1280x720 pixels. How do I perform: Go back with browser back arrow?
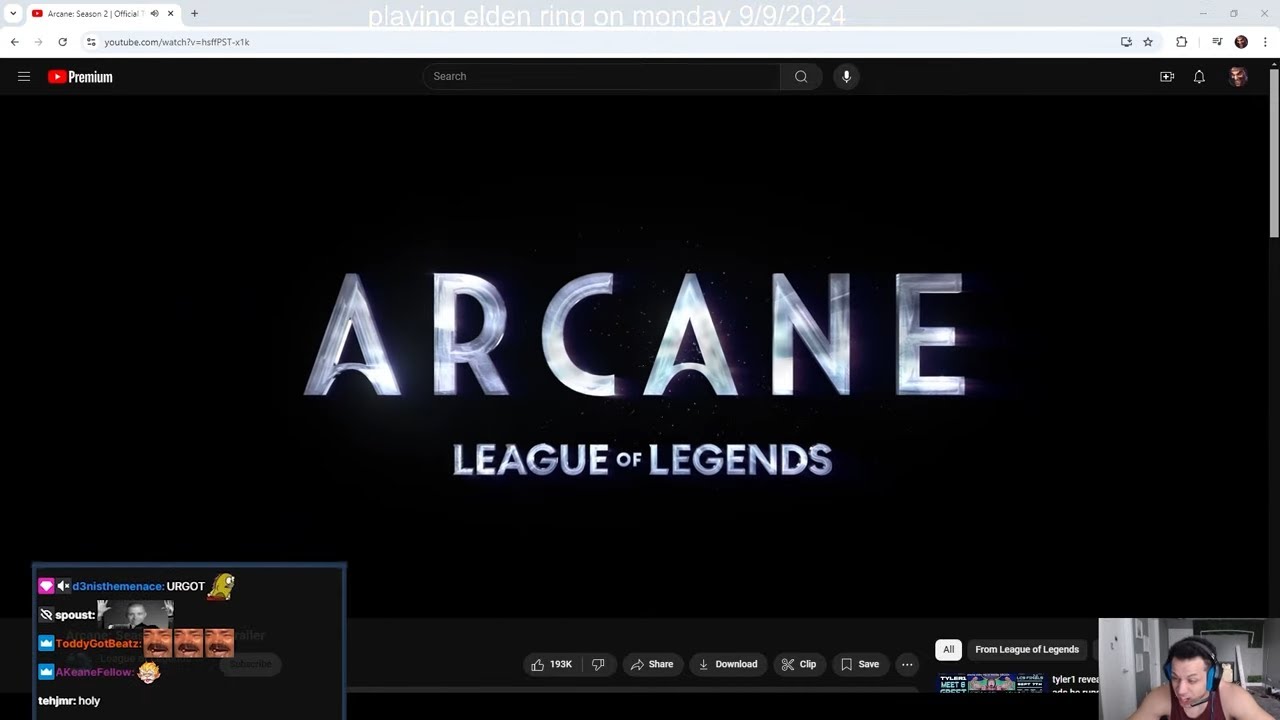(x=15, y=42)
